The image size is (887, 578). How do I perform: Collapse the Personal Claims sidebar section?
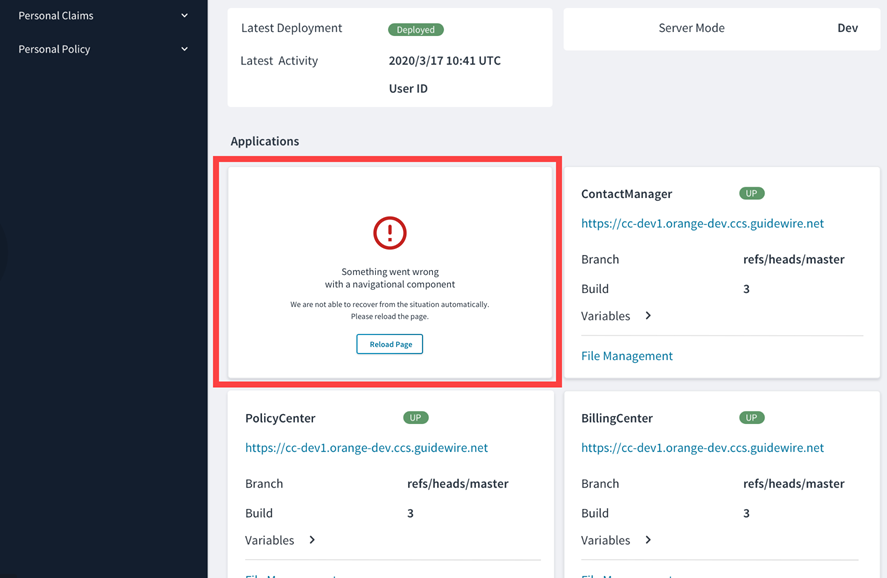click(184, 15)
